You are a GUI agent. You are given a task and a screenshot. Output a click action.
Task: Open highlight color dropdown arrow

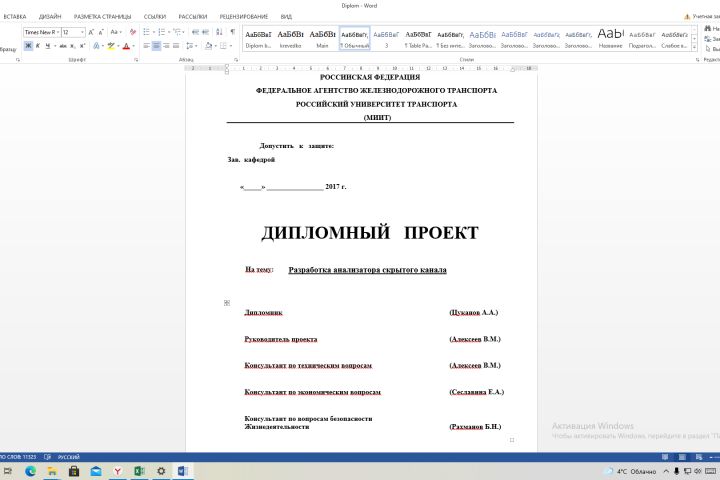click(118, 45)
